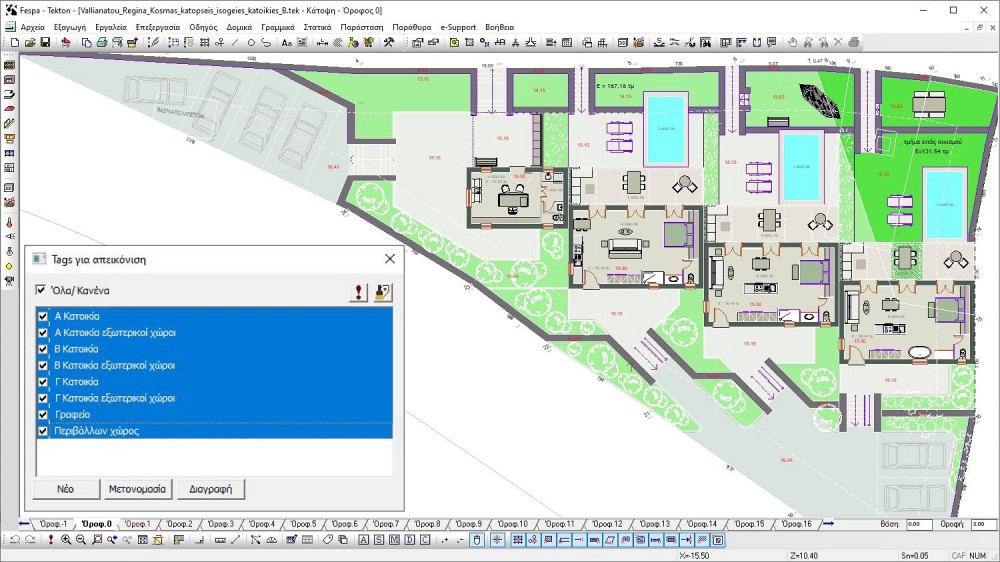
Task: Open the Εργαλεία menu
Action: click(111, 27)
